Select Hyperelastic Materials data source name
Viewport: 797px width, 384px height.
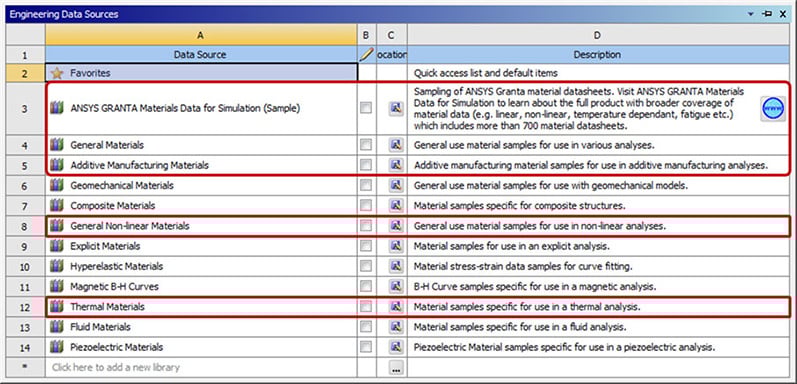tap(117, 267)
